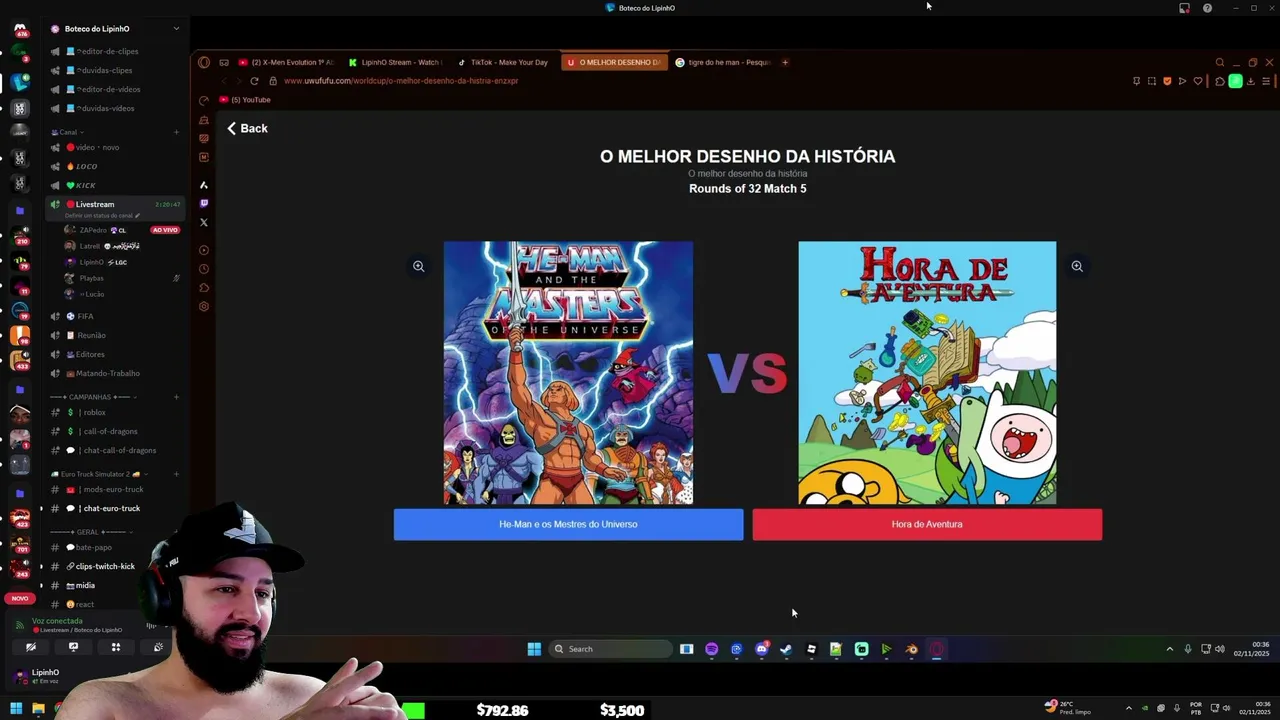1280x720 pixels.
Task: Open Discord inbox icon in title bar
Action: tap(1184, 8)
